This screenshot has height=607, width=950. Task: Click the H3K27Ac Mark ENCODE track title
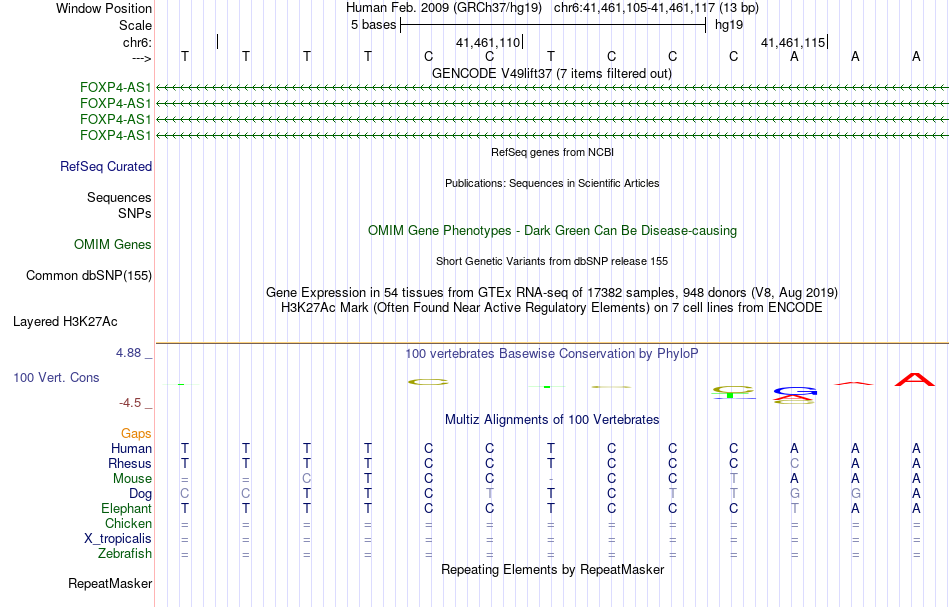pos(552,308)
